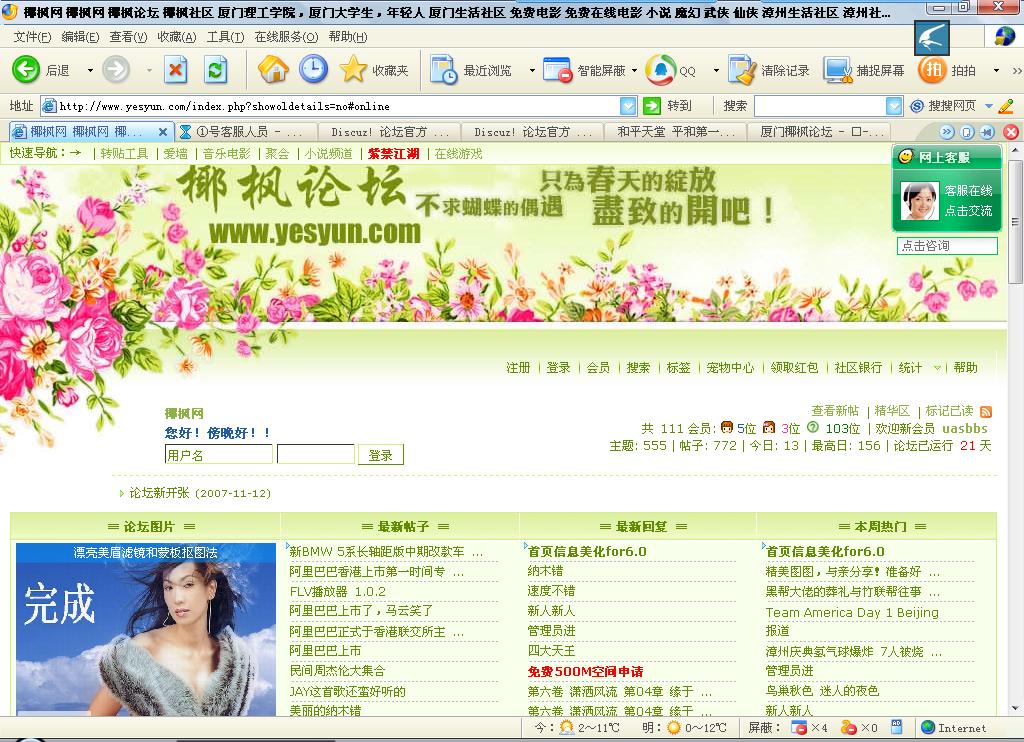Close the 椰枫网 browser tab

click(163, 132)
